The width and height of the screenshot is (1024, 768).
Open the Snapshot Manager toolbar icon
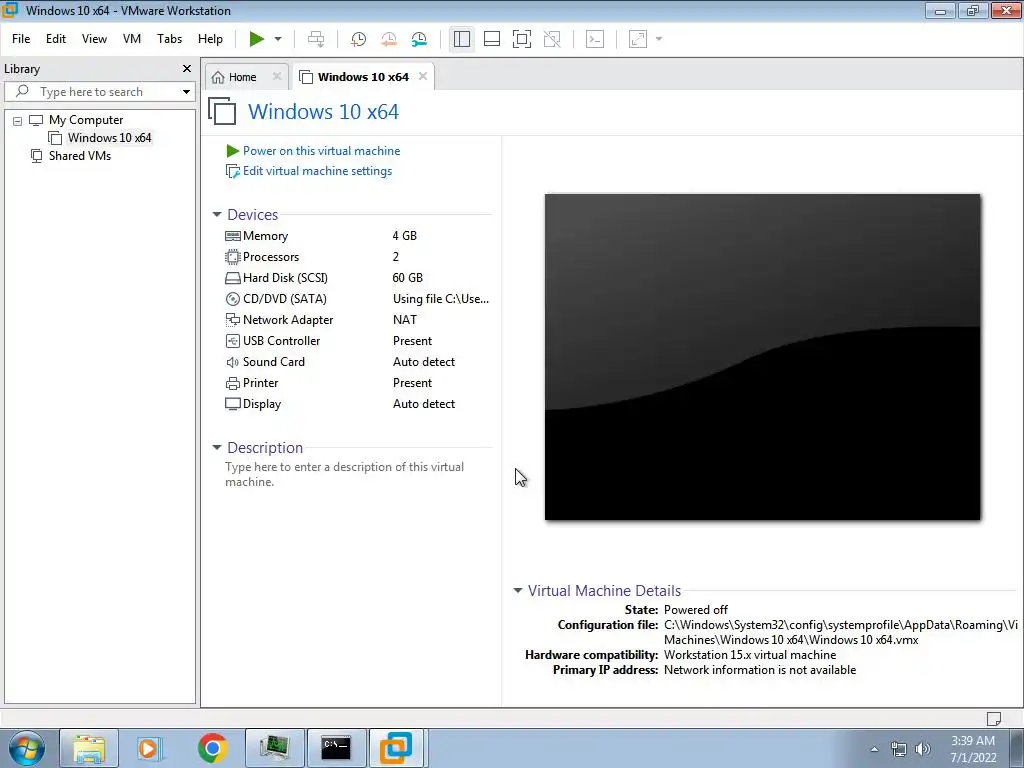419,39
